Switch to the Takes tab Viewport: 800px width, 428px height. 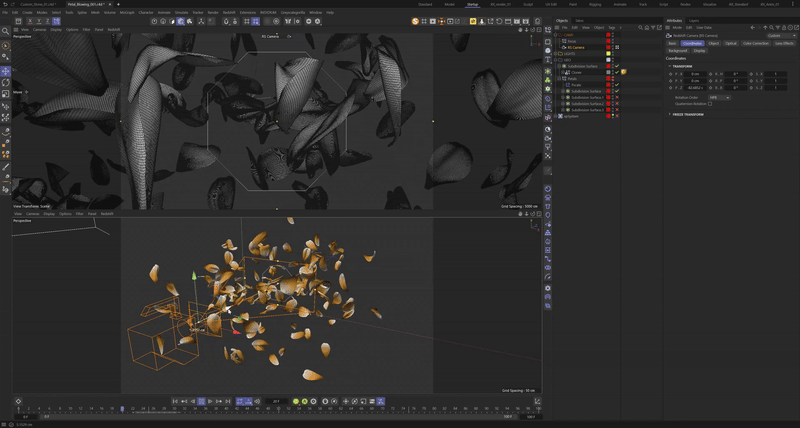coord(579,20)
